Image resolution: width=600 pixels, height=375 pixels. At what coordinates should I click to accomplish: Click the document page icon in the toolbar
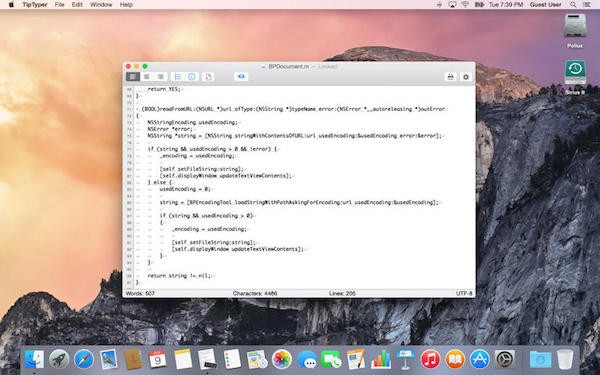[208, 77]
